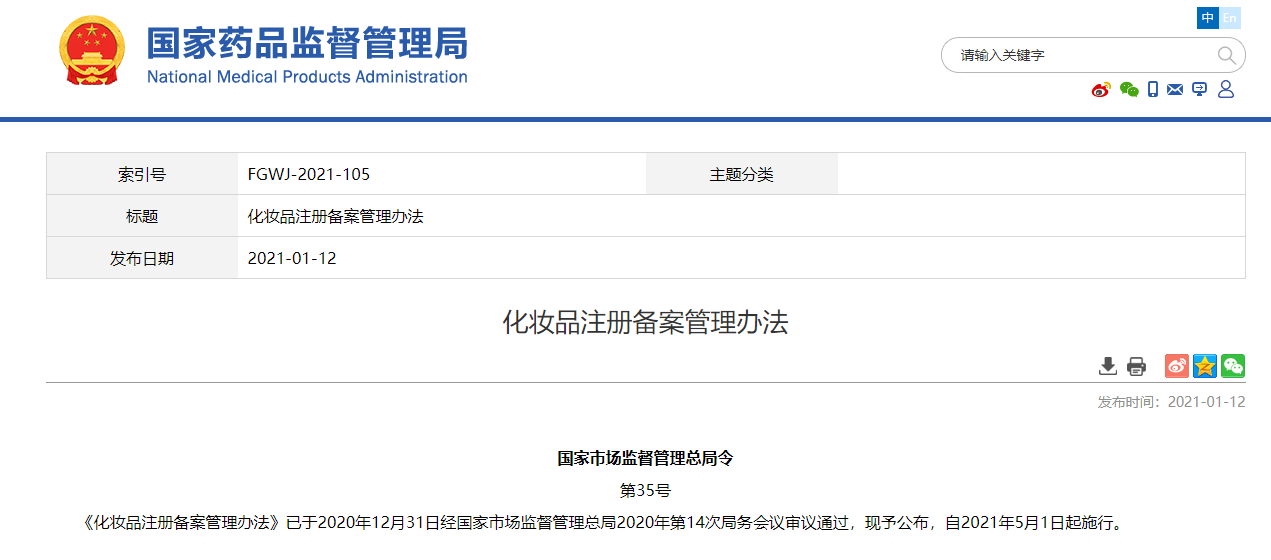Screen dimensions: 1271x560
Task: Download the article via download icon
Action: click(1108, 366)
